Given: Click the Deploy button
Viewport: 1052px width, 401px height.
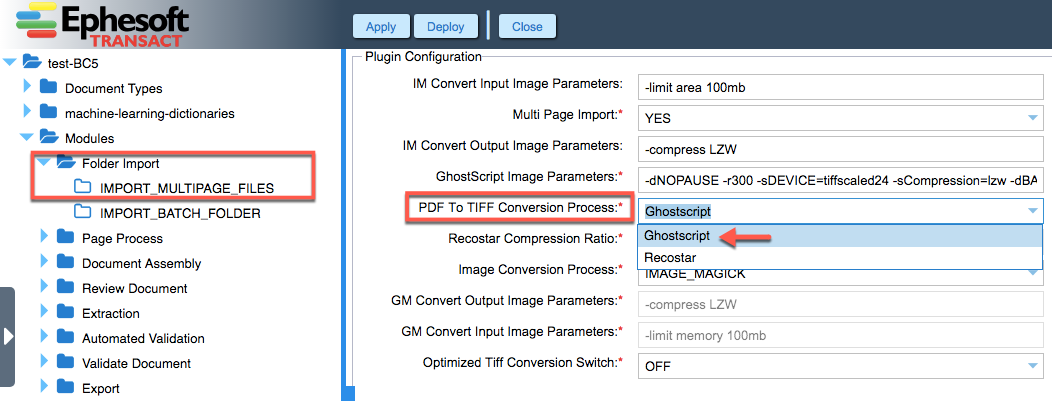Looking at the screenshot, I should 445,26.
